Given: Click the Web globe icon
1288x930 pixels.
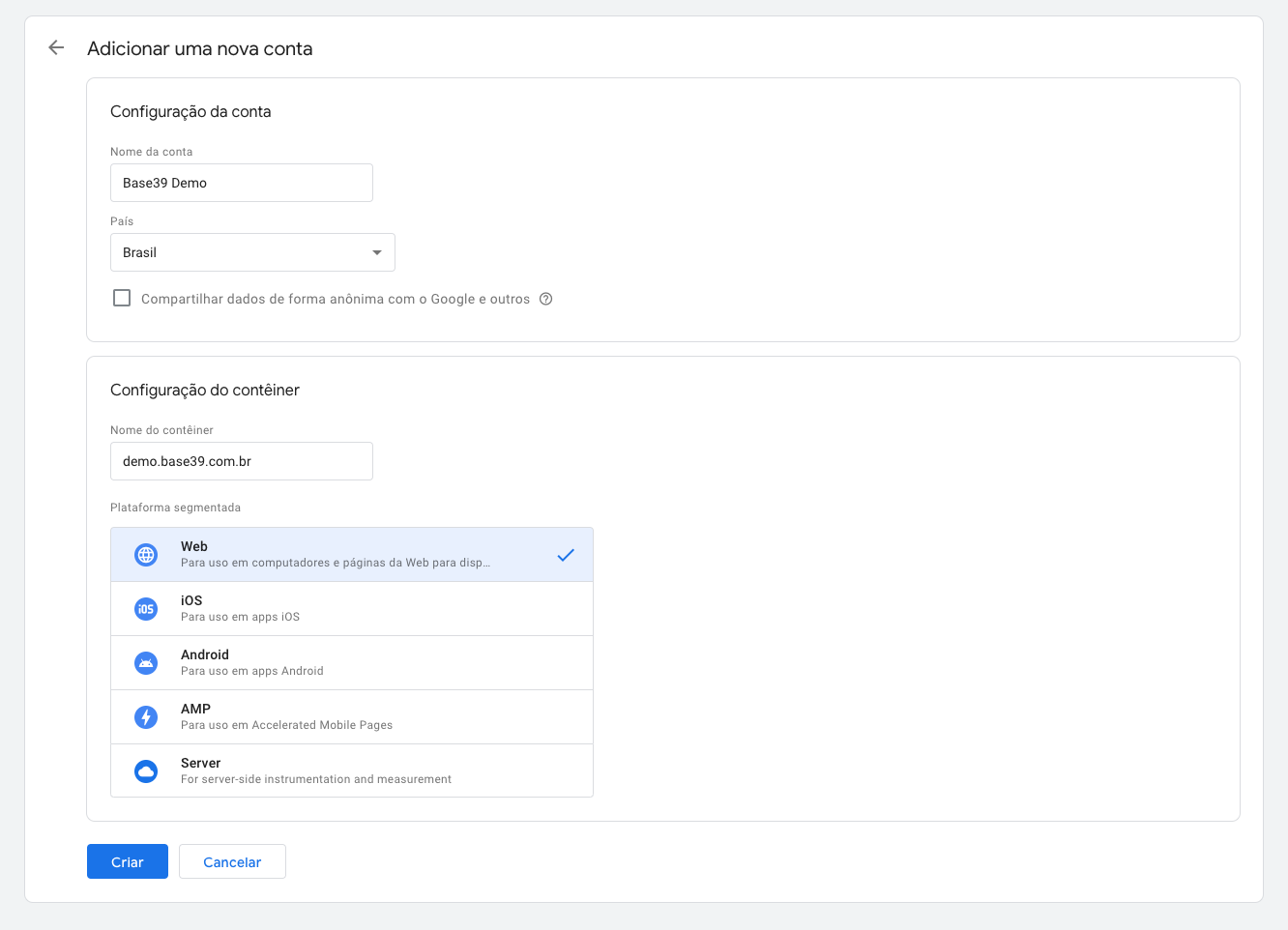Looking at the screenshot, I should click(146, 555).
